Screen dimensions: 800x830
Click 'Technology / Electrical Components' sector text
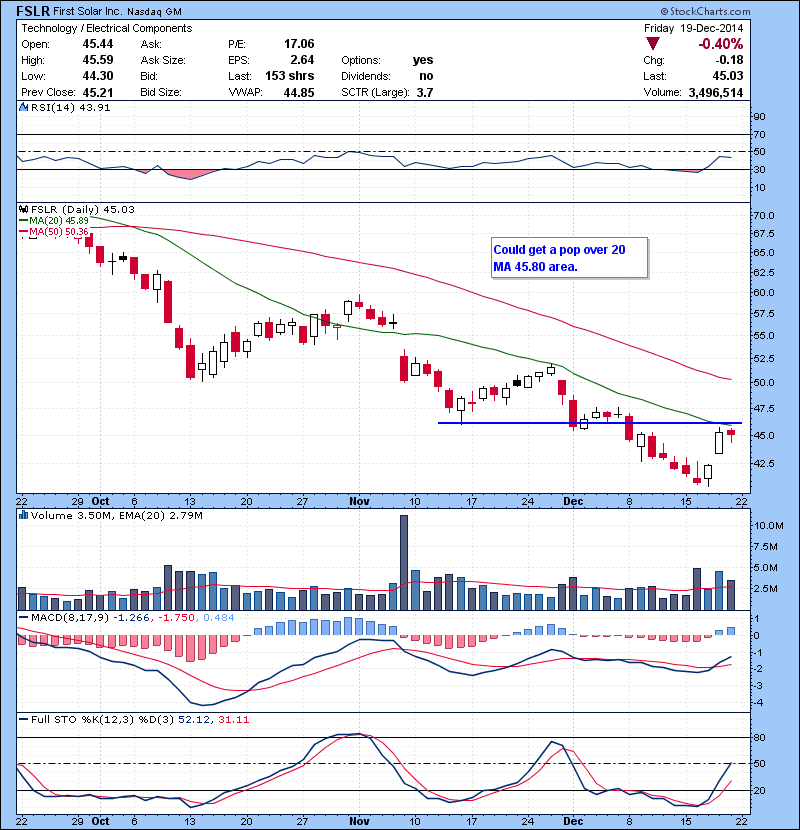(x=106, y=28)
